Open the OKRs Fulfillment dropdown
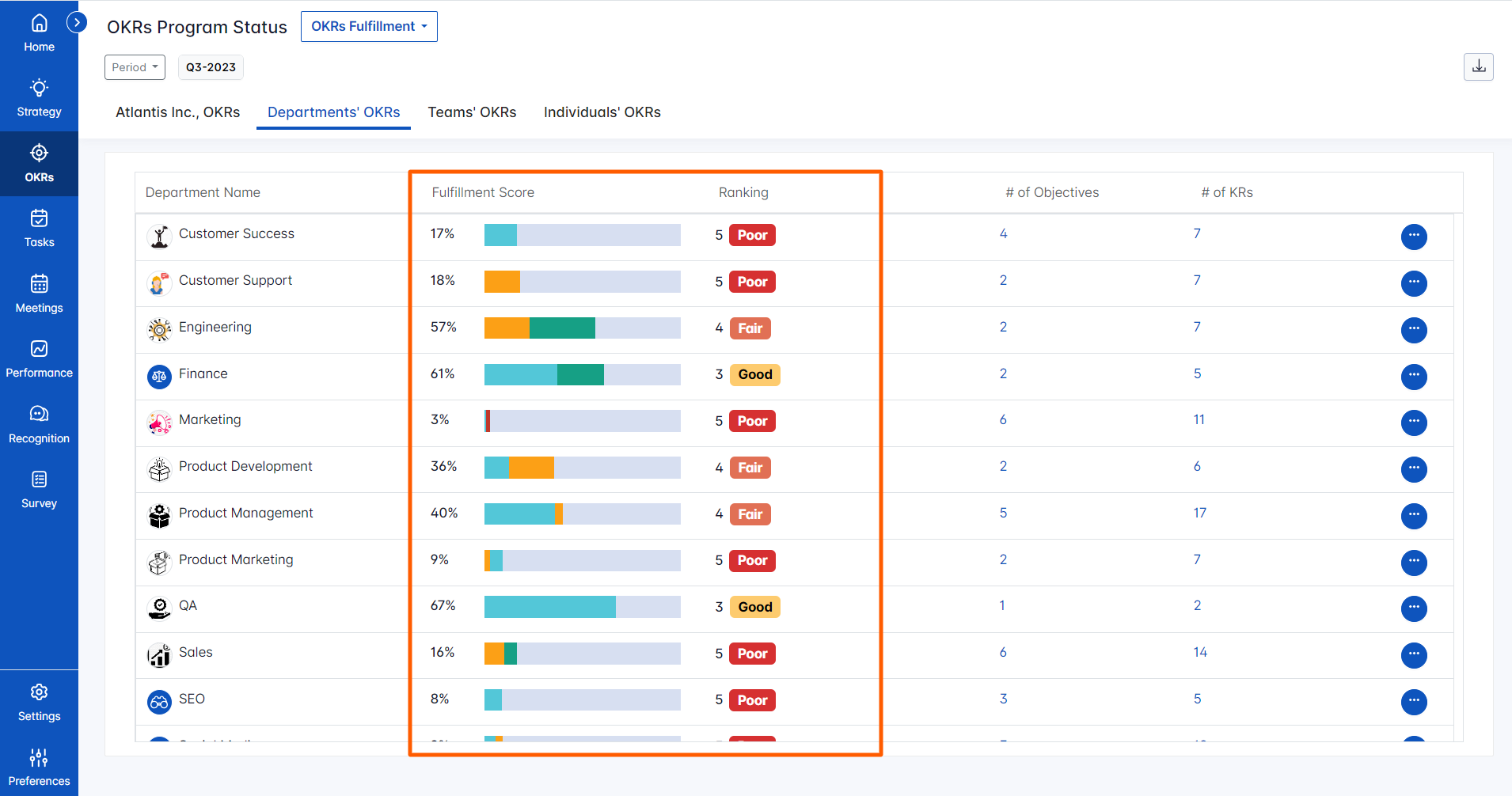The height and width of the screenshot is (796, 1512). point(369,27)
